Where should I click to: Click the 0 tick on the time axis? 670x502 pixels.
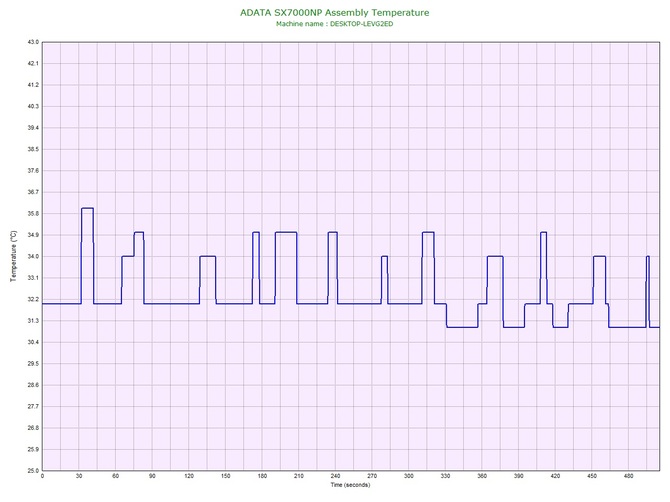[x=42, y=476]
